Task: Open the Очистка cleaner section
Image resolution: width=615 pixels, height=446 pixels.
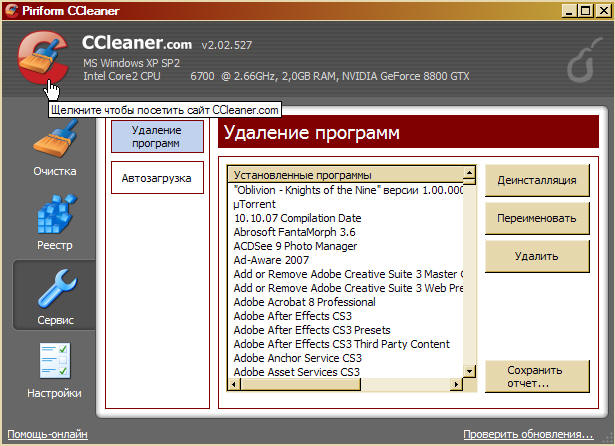Action: coord(55,149)
